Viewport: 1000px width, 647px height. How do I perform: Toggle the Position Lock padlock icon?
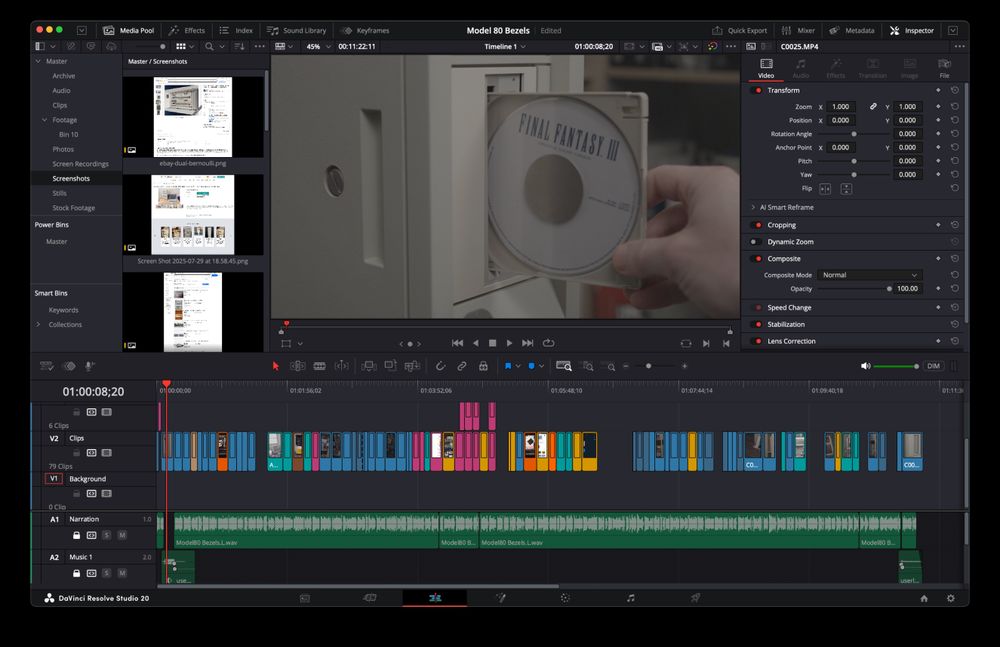coord(483,366)
